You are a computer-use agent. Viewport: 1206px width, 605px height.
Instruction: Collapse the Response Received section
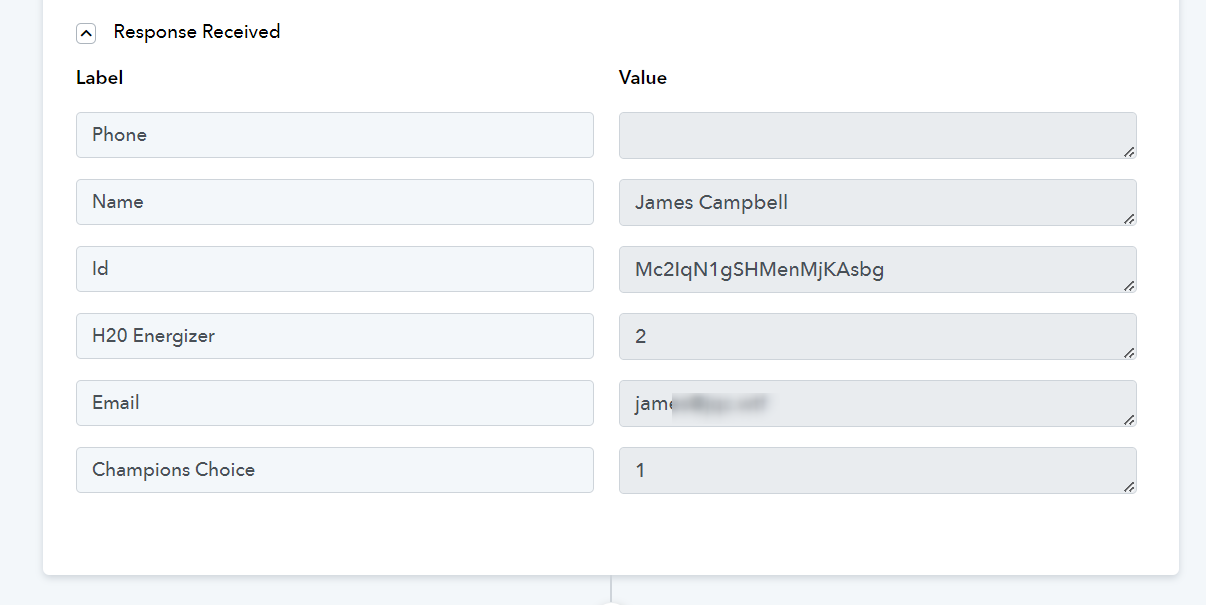tap(86, 33)
